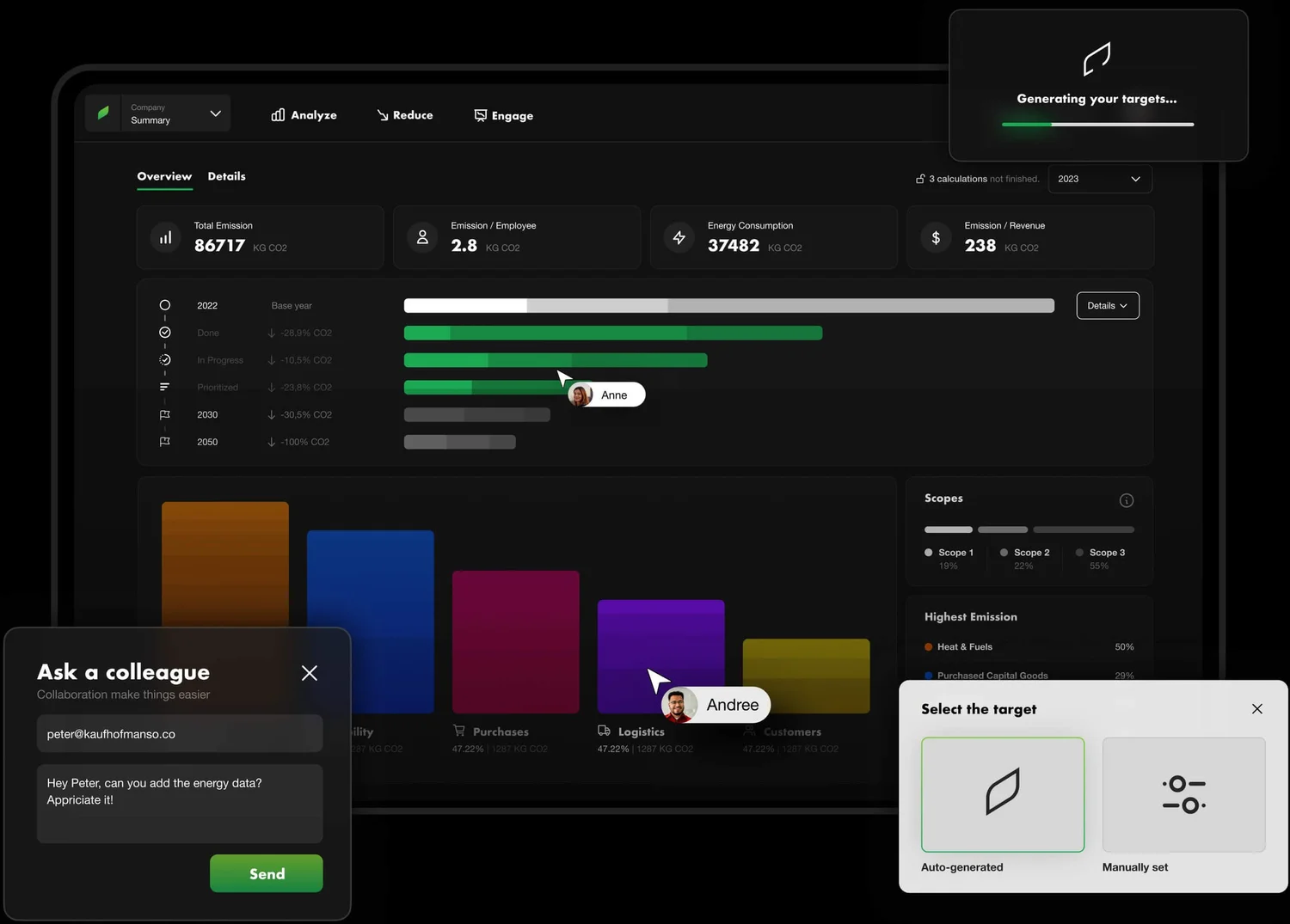
Task: Switch to the Details tab
Action: [226, 176]
